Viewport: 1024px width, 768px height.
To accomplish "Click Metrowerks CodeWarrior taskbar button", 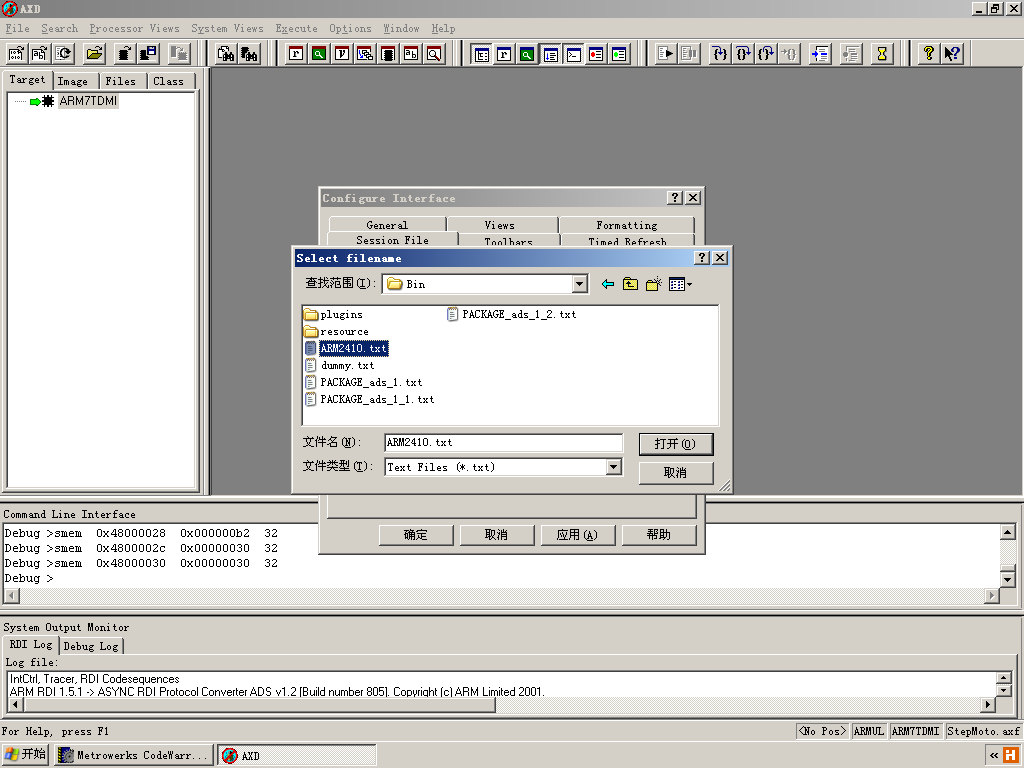I will [134, 756].
